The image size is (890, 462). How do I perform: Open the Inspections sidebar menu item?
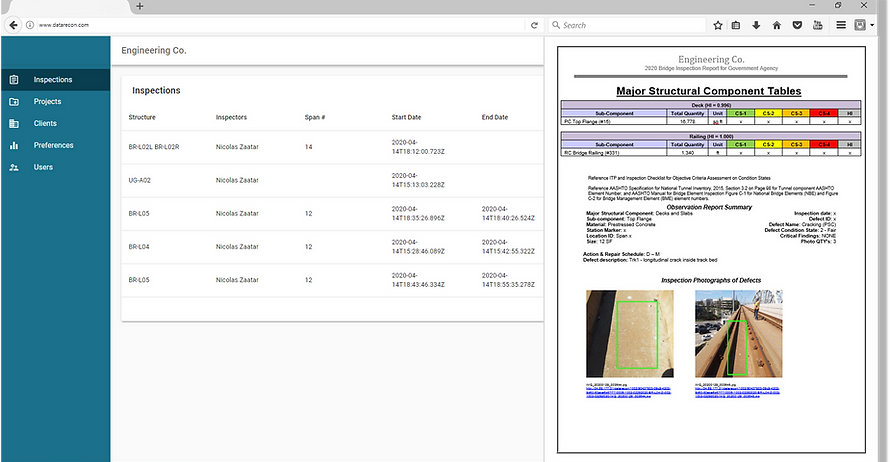pos(56,79)
